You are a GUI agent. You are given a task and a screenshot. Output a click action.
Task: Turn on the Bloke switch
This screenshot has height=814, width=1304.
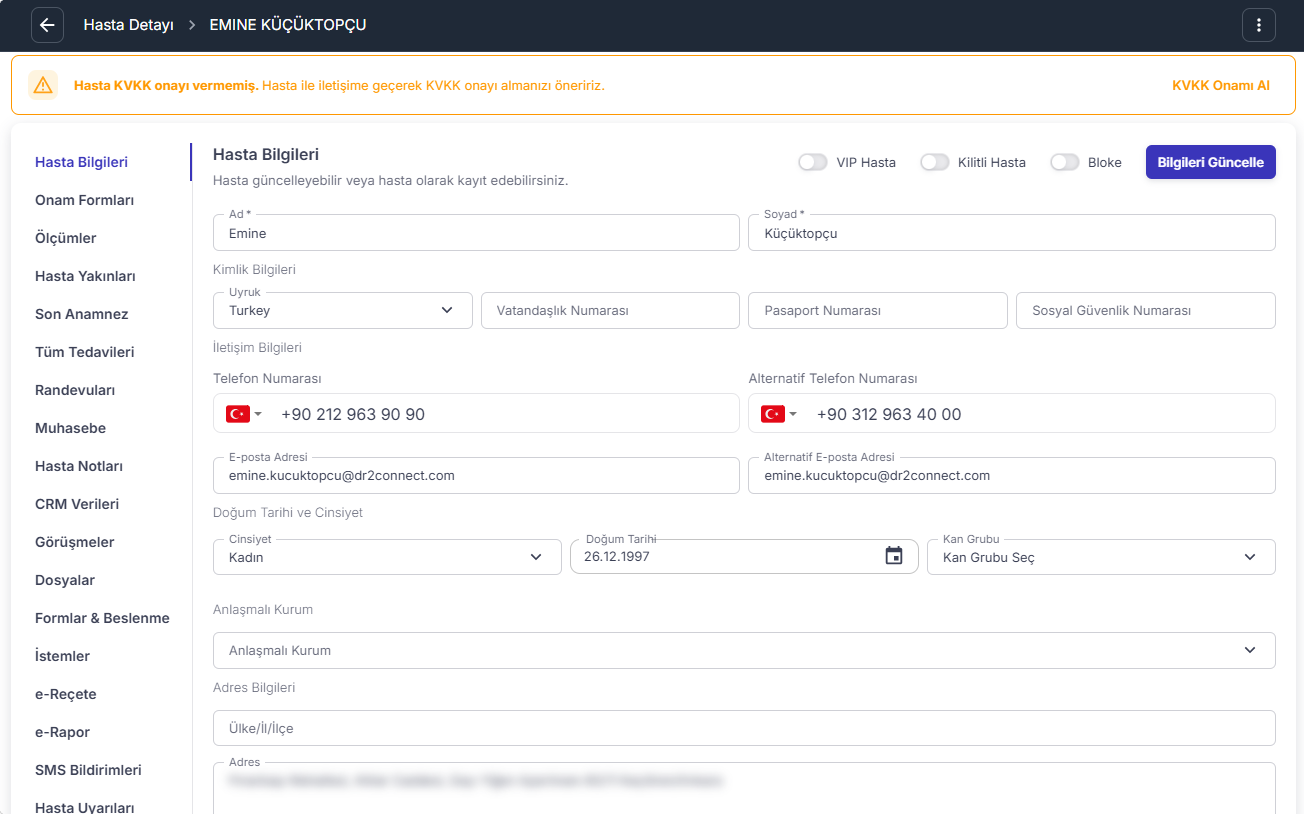(x=1065, y=162)
